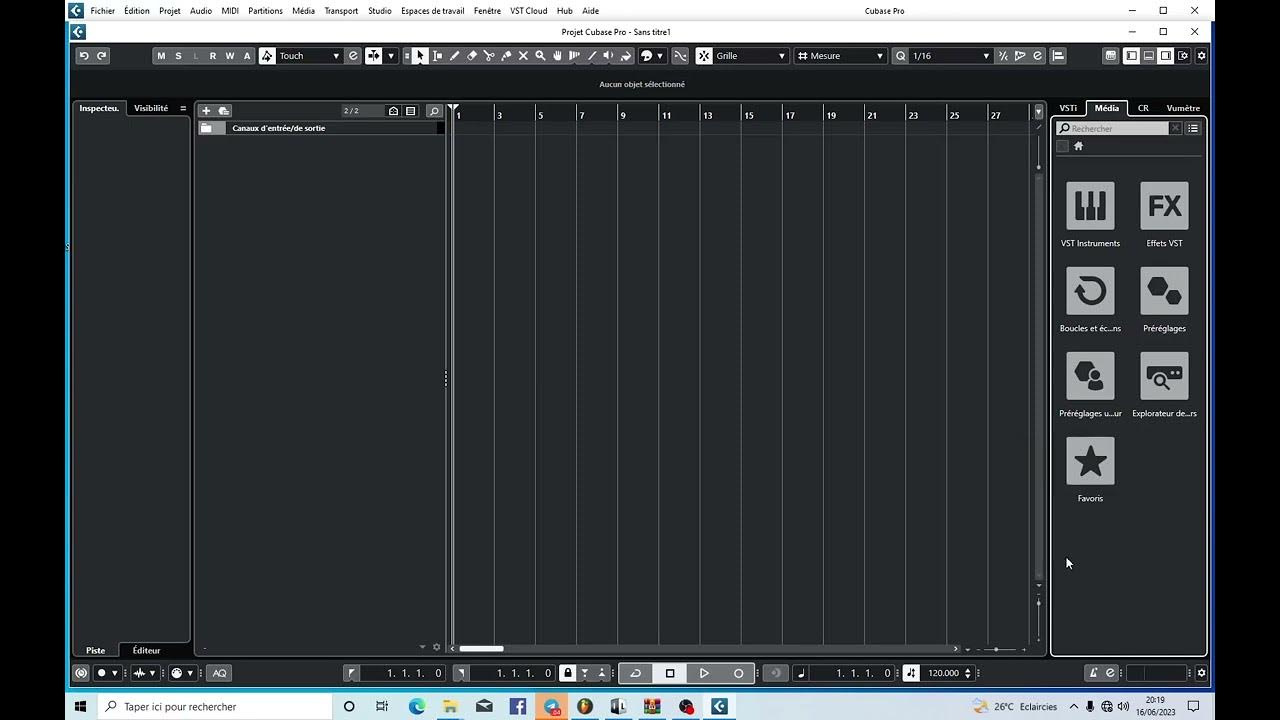Screen dimensions: 1280x720
Task: Click the find tracks magnifier icon
Action: point(434,111)
